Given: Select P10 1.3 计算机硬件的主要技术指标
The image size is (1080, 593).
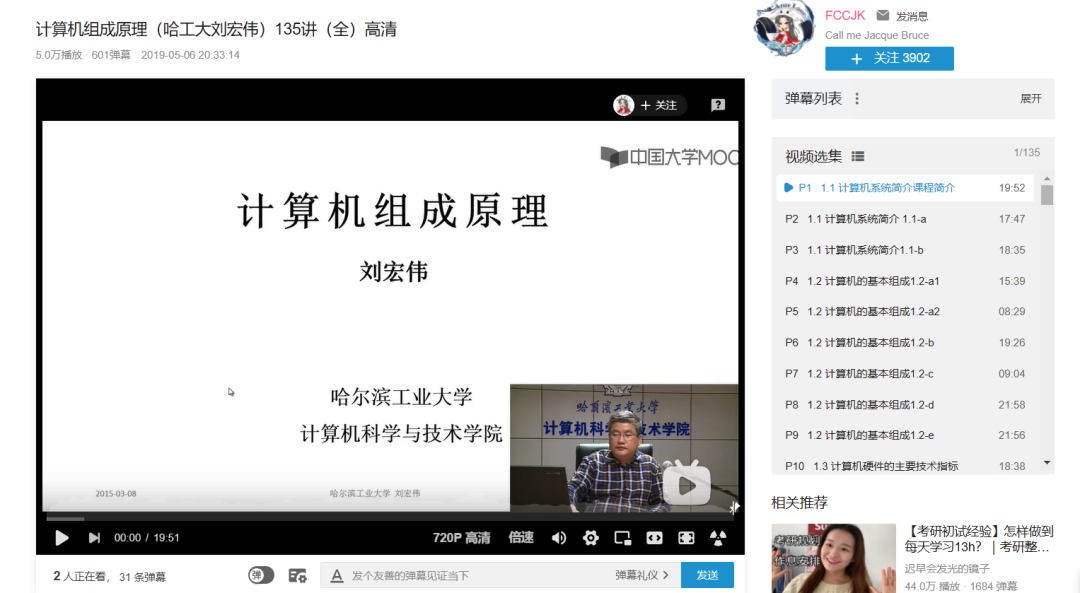Looking at the screenshot, I should [x=905, y=465].
